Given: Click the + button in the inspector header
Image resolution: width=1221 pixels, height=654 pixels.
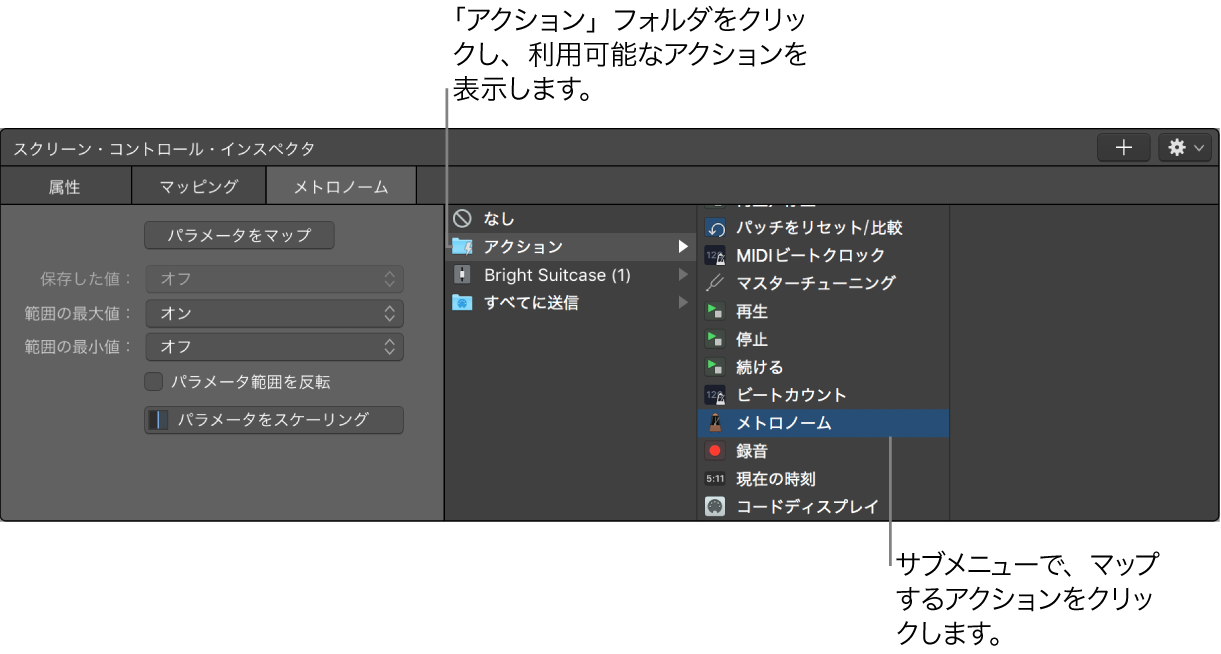Looking at the screenshot, I should point(1124,147).
